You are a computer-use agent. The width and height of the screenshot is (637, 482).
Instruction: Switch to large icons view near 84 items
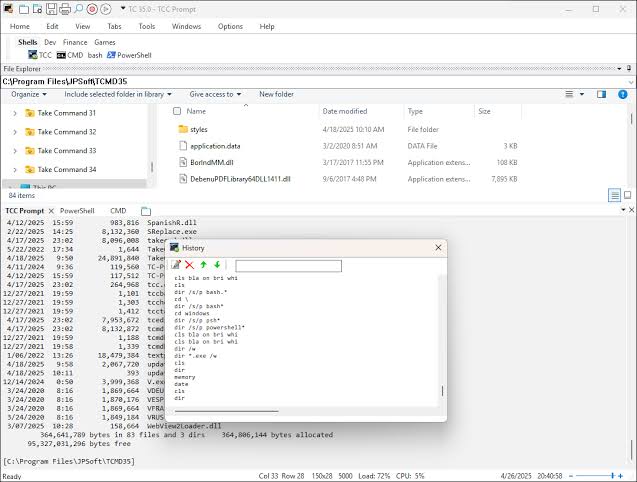click(627, 195)
